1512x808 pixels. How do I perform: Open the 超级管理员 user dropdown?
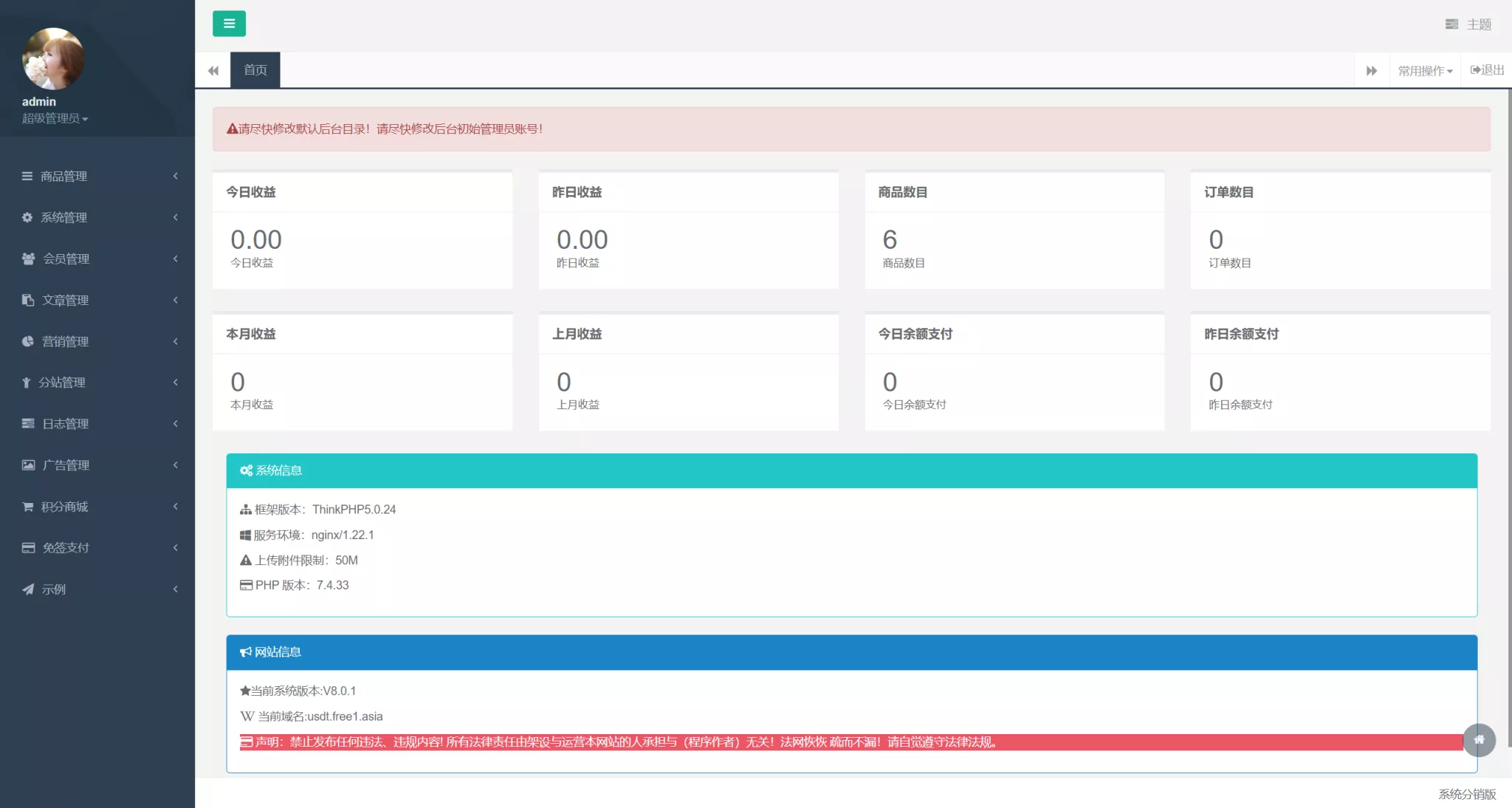pos(55,118)
